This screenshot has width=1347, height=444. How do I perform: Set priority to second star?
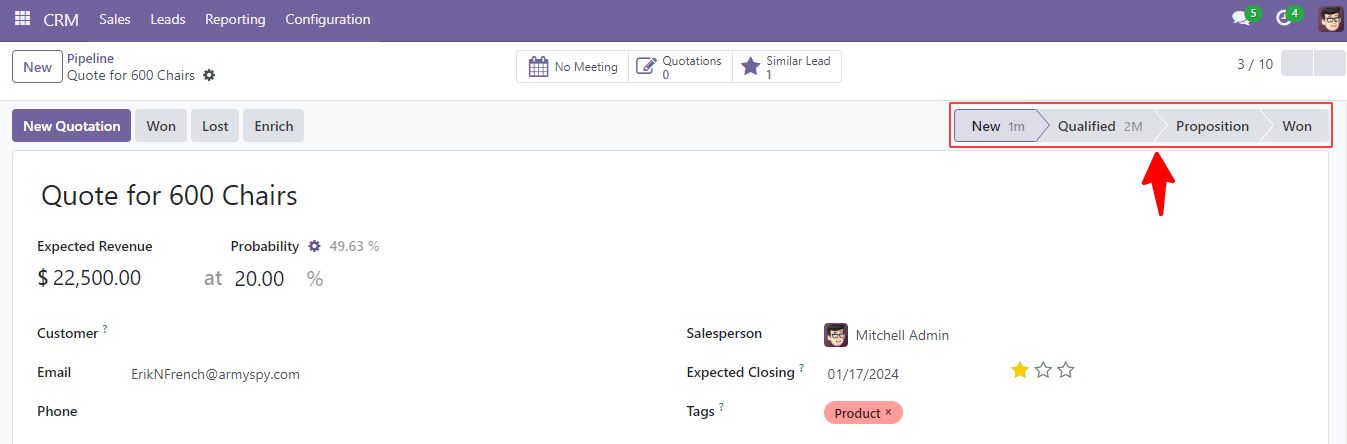pyautogui.click(x=1043, y=370)
